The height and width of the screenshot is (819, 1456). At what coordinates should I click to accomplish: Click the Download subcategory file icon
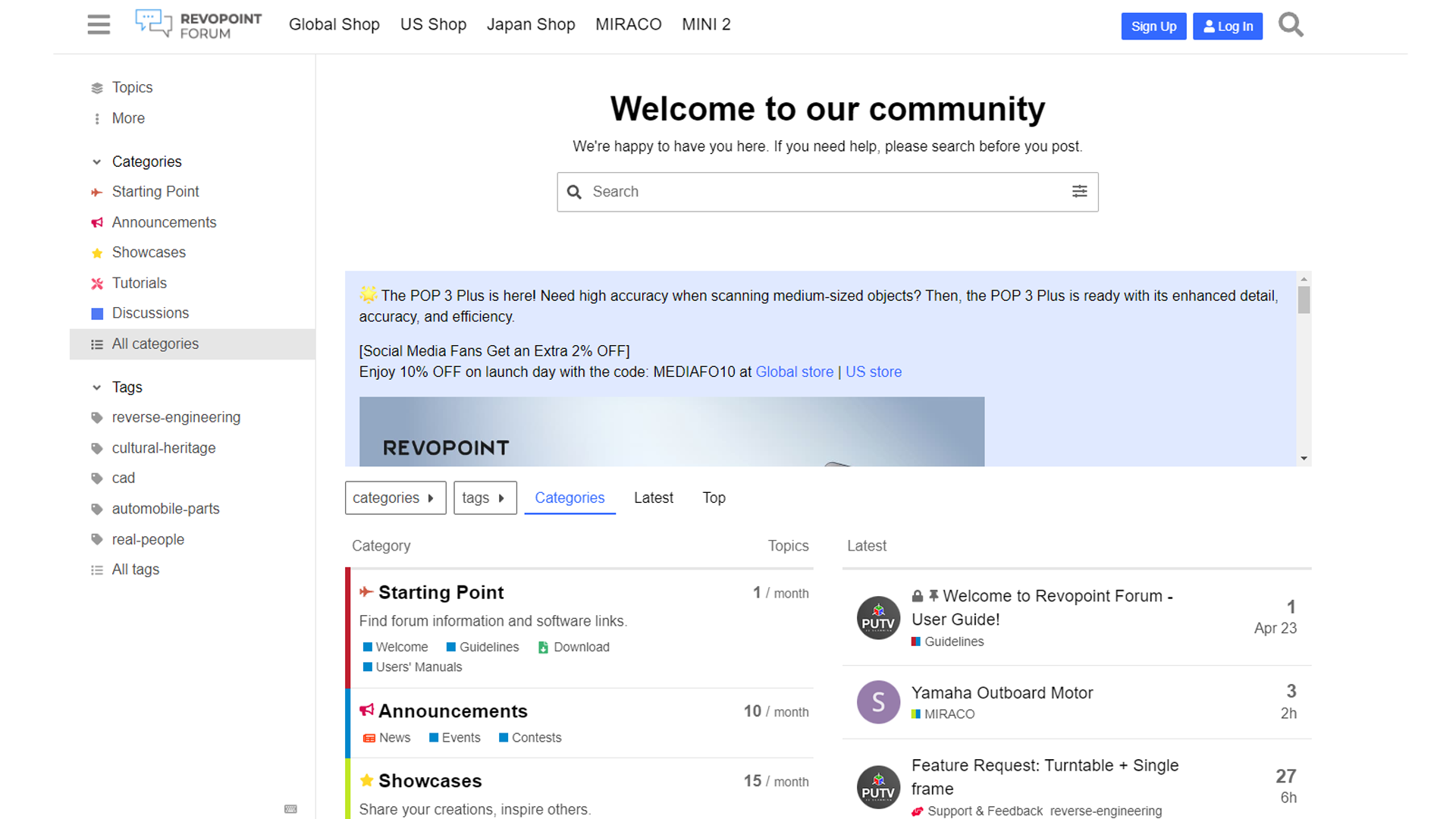(x=543, y=648)
